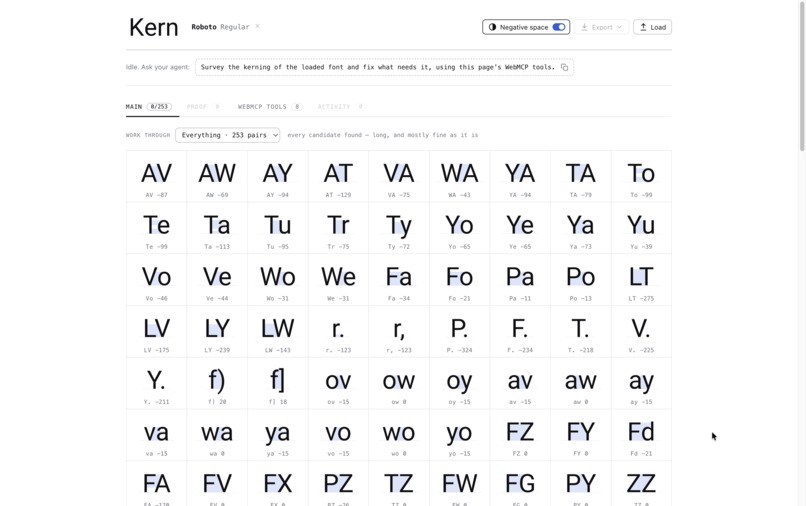Select the V. pair cell

(x=642, y=332)
